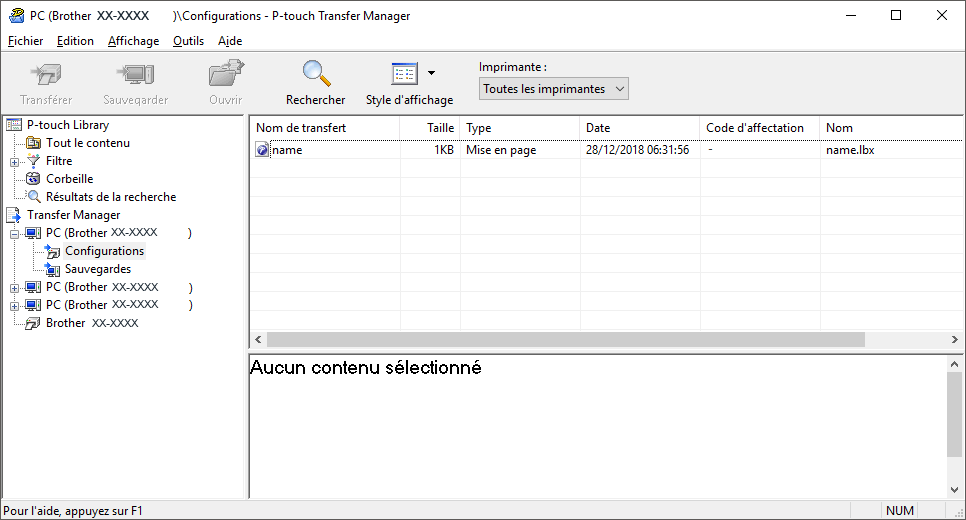Image resolution: width=966 pixels, height=520 pixels.
Task: Click the Style d'affichage icon
Action: 405,73
